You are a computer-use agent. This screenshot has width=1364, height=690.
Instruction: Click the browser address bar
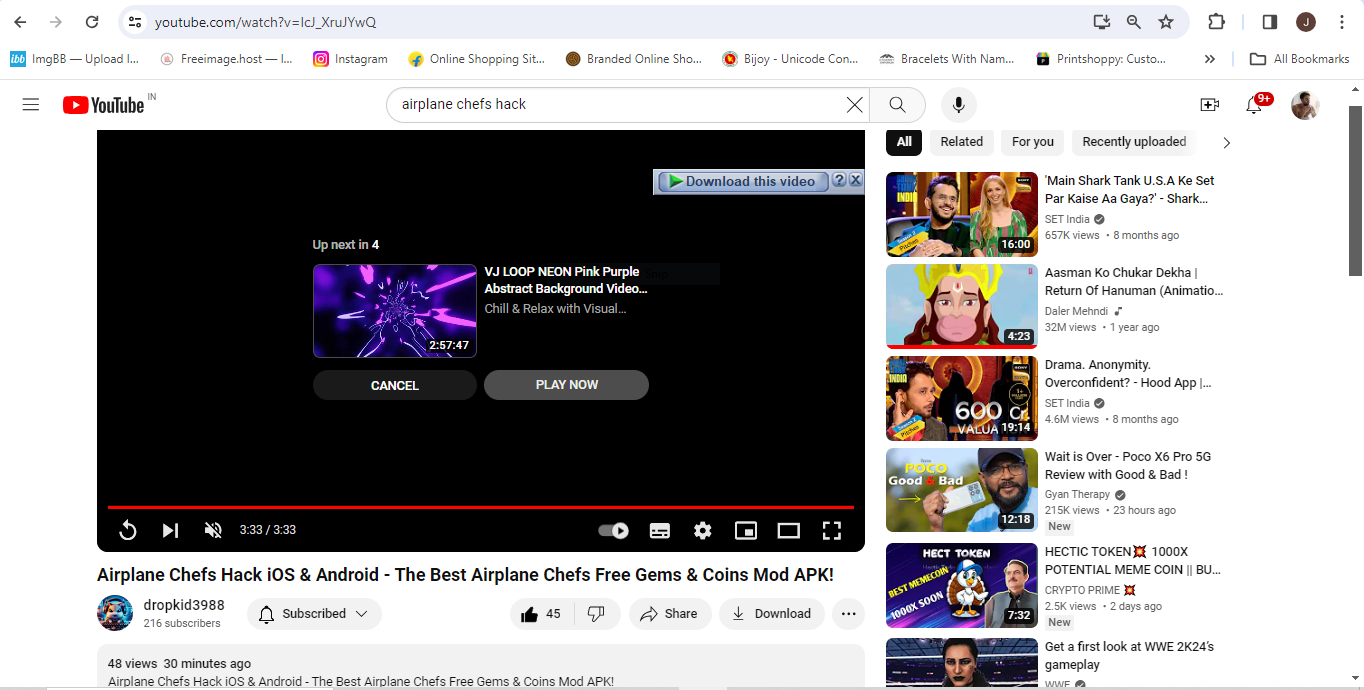coord(620,22)
